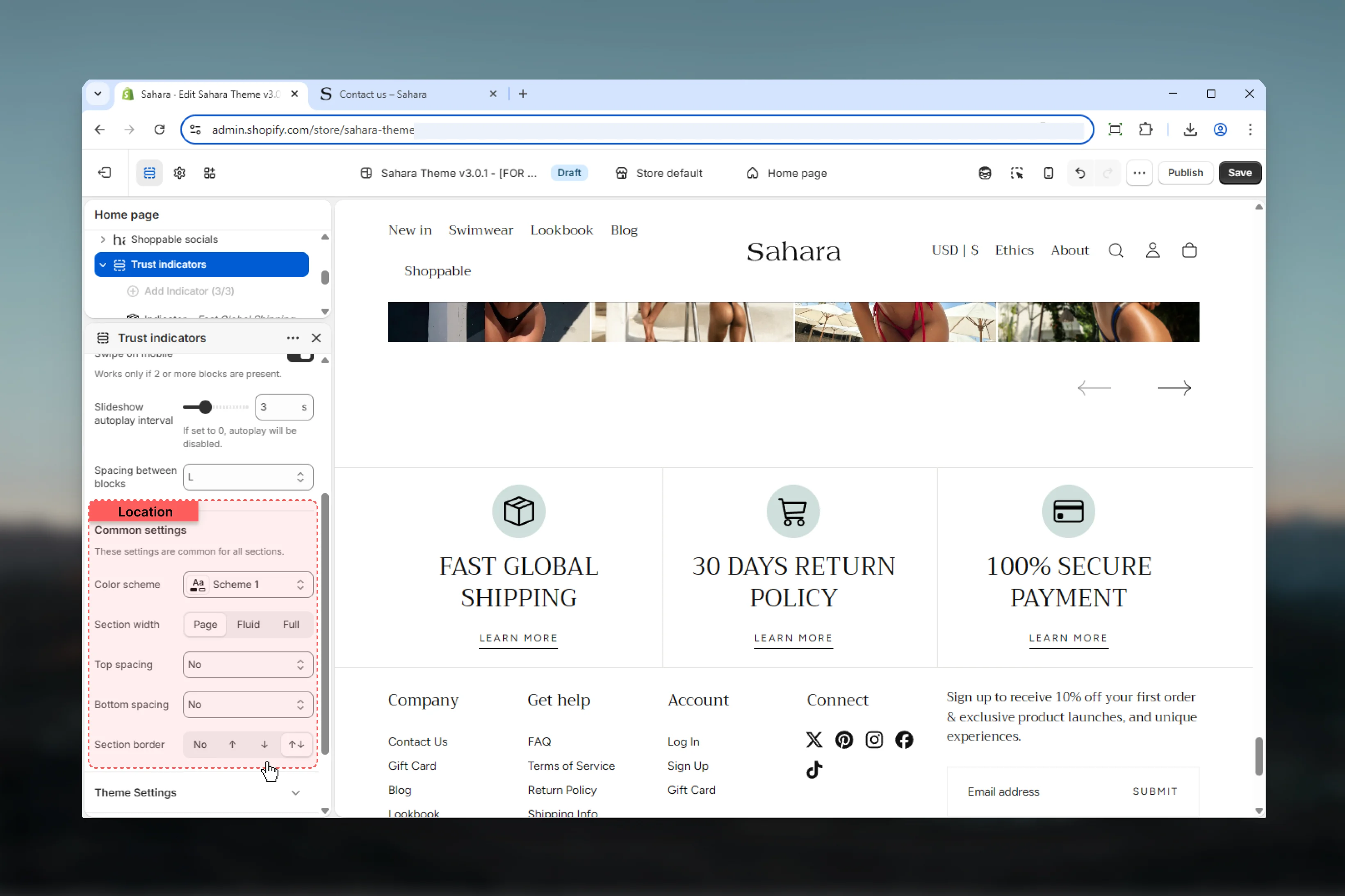This screenshot has width=1345, height=896.
Task: Switch to mobile preview icon
Action: pos(1048,173)
